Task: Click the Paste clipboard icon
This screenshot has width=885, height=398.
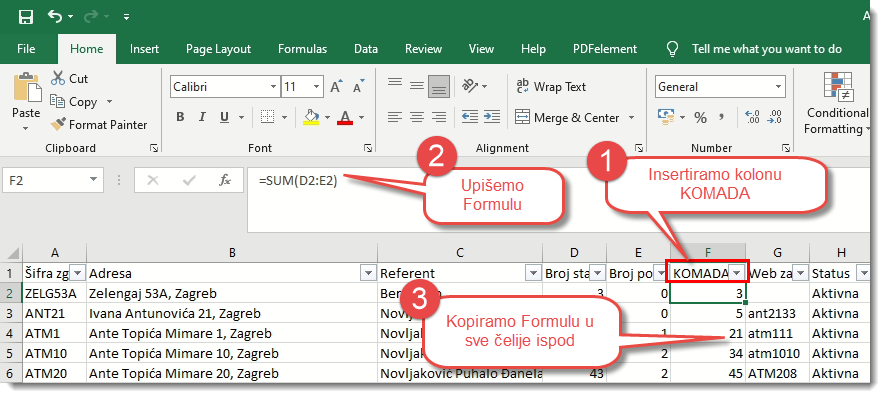Action: [27, 88]
